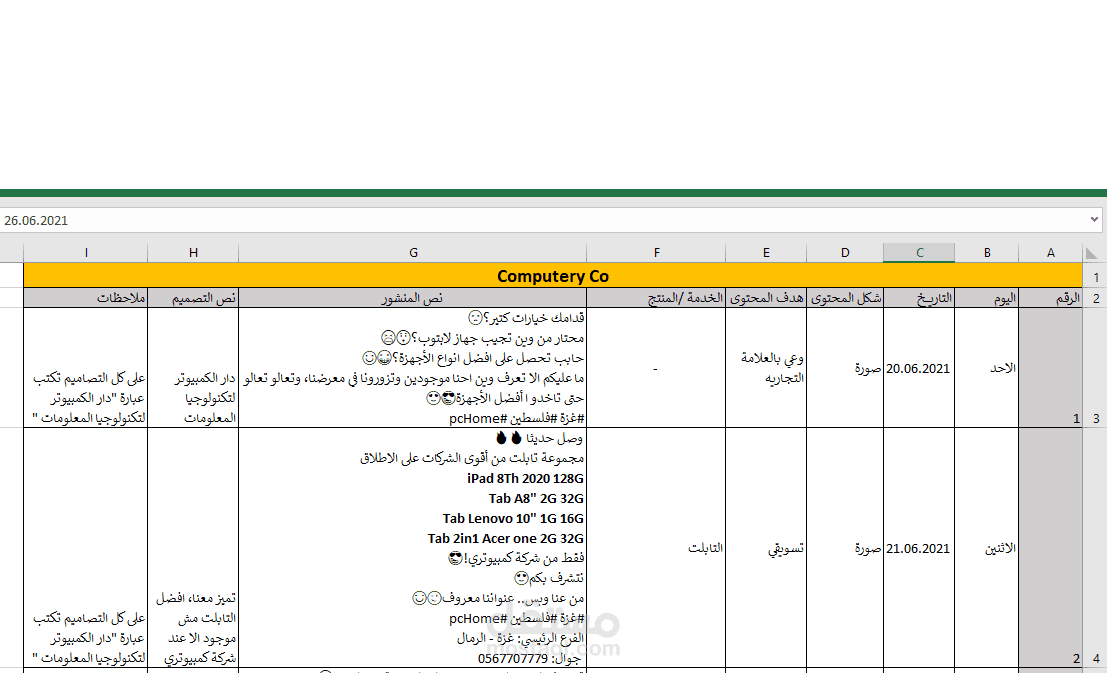Select column G header
The image size is (1107, 673).
point(413,253)
